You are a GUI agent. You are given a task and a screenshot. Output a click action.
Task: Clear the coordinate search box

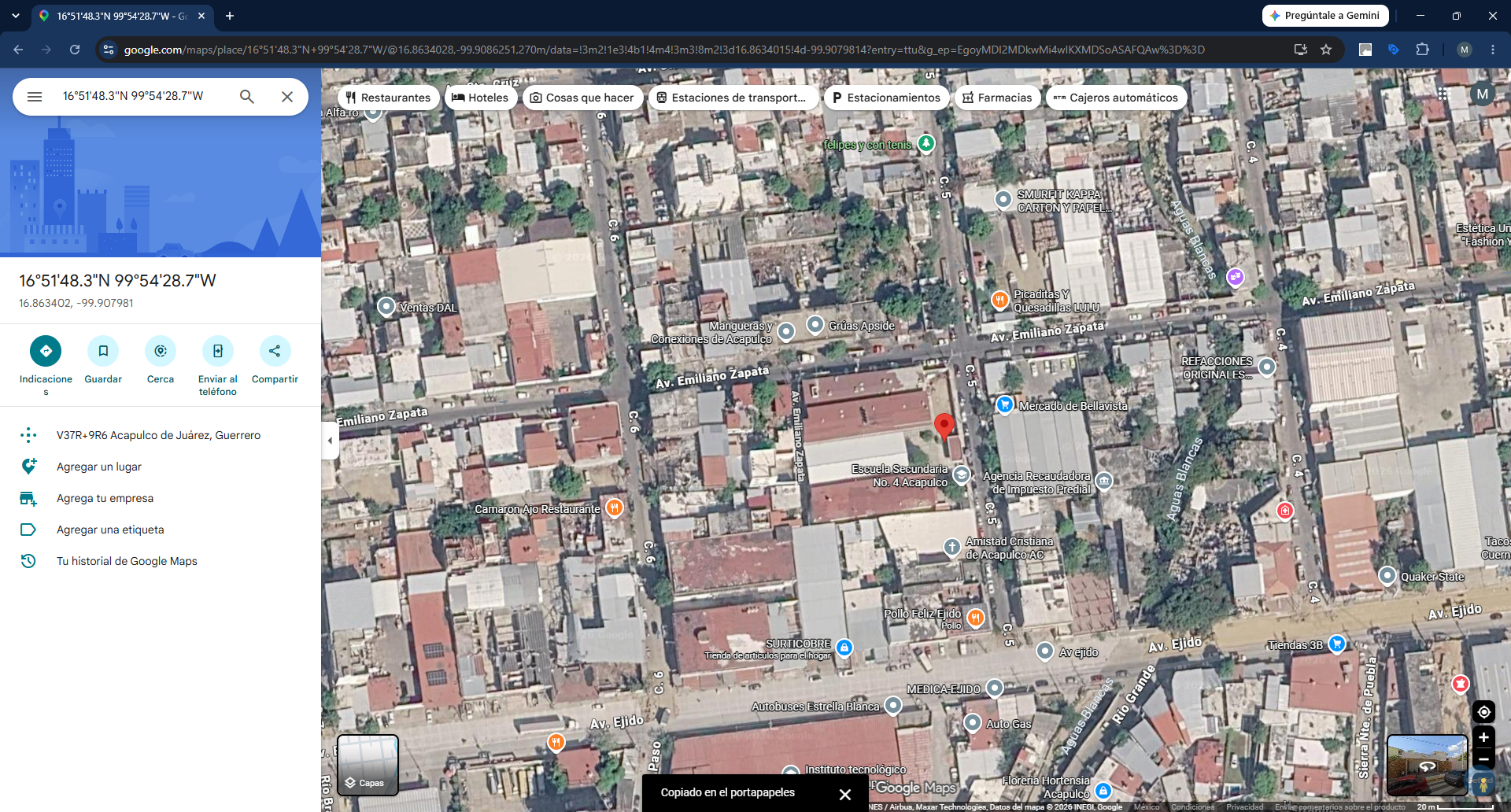pyautogui.click(x=287, y=97)
